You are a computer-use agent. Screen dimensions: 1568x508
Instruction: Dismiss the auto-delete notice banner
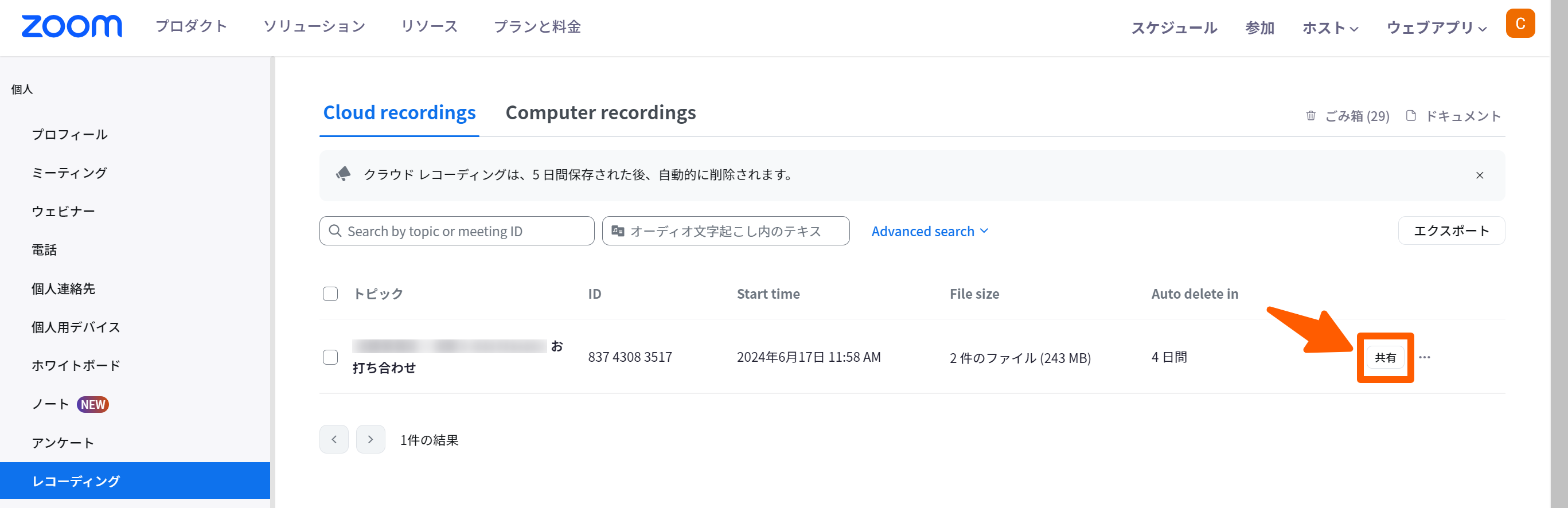[x=1479, y=175]
